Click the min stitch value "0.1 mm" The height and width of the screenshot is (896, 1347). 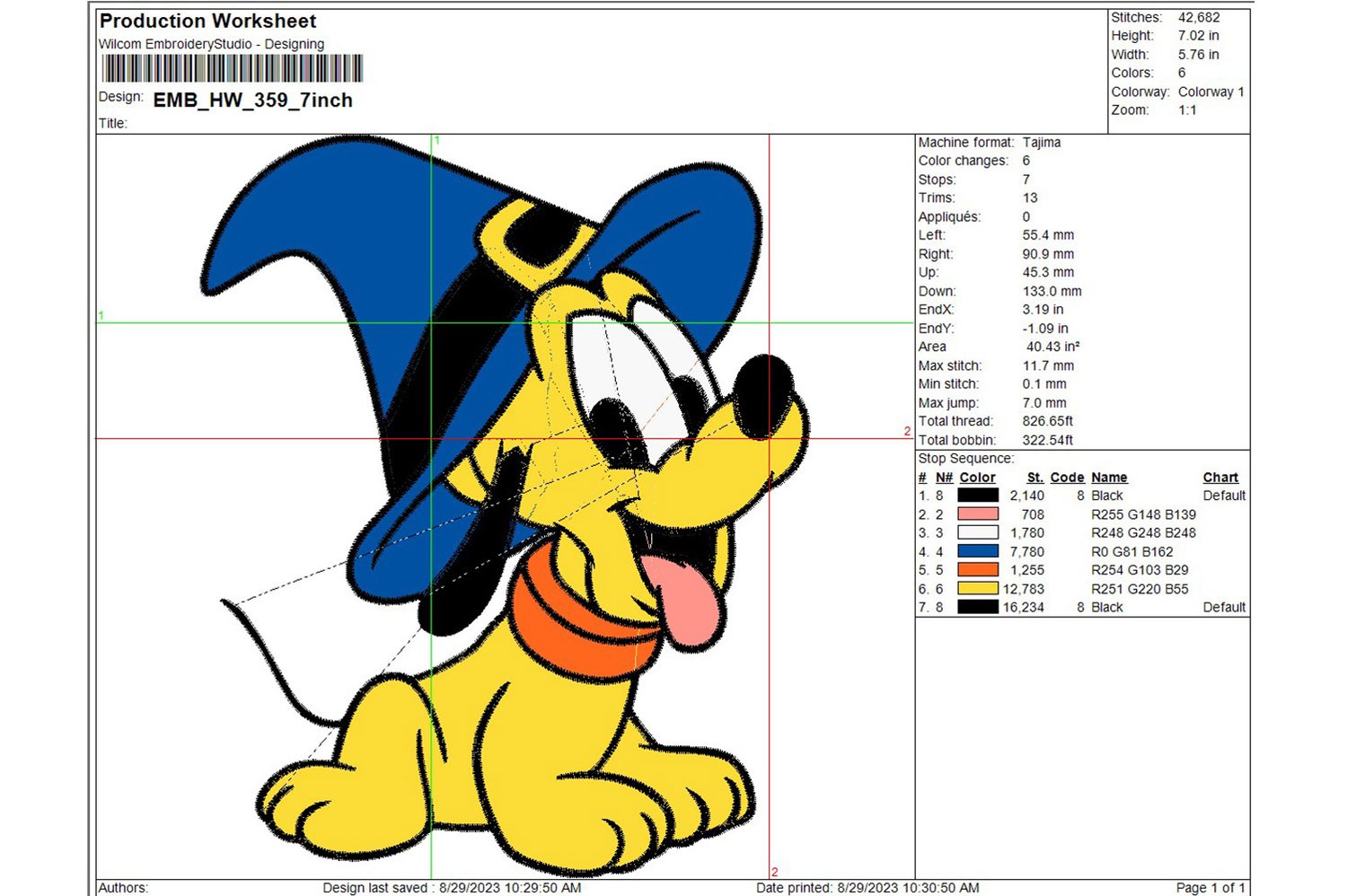click(1044, 384)
